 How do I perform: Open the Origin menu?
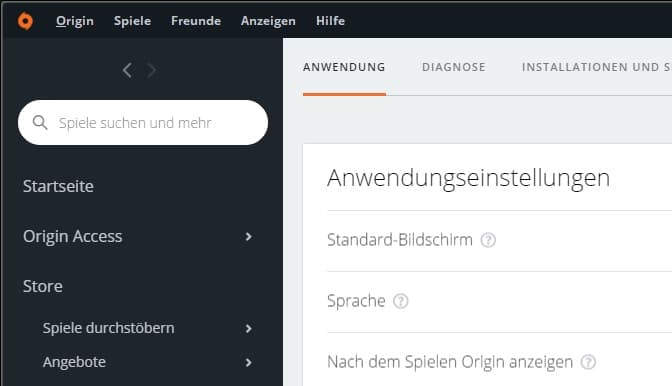(x=75, y=21)
